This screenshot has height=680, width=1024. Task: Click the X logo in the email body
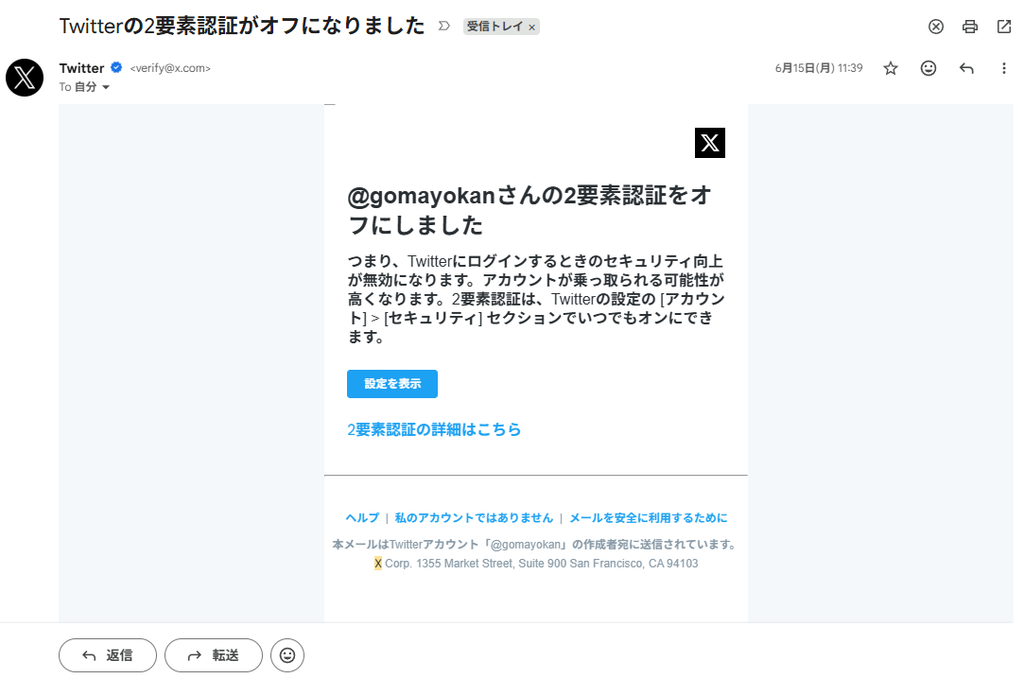tap(710, 142)
